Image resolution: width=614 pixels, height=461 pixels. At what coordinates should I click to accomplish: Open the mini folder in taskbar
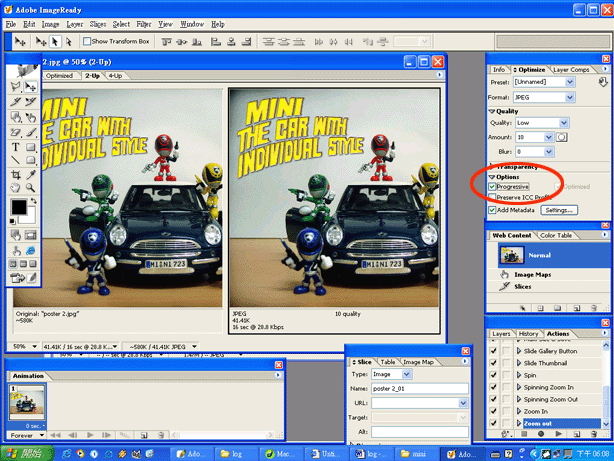coord(414,454)
